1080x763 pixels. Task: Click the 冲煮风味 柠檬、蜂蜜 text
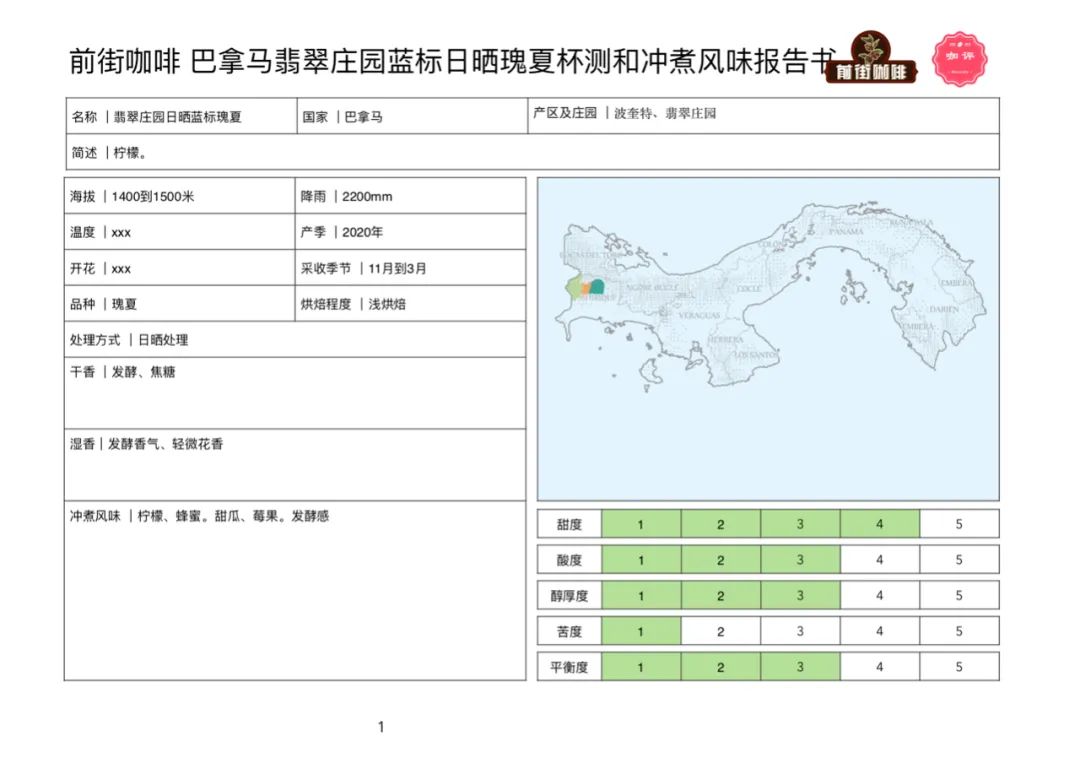[x=199, y=516]
